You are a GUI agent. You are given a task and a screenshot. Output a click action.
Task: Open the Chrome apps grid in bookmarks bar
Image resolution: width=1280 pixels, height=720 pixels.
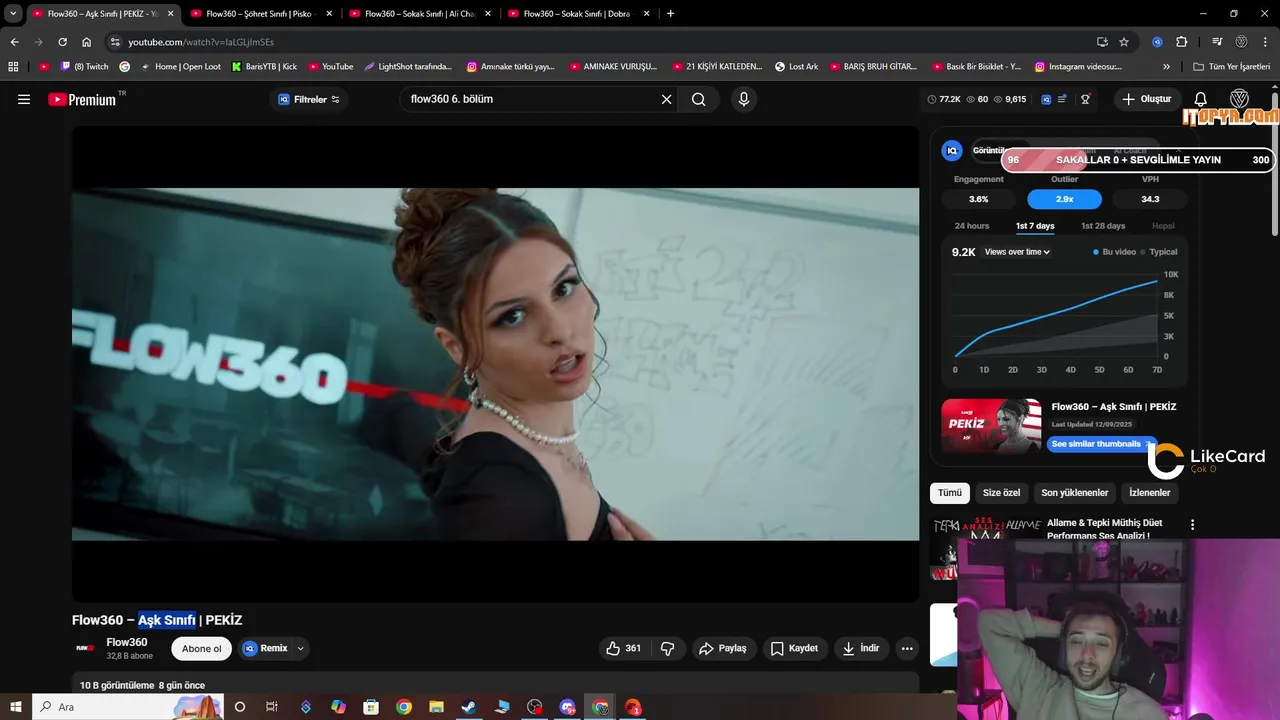point(13,66)
